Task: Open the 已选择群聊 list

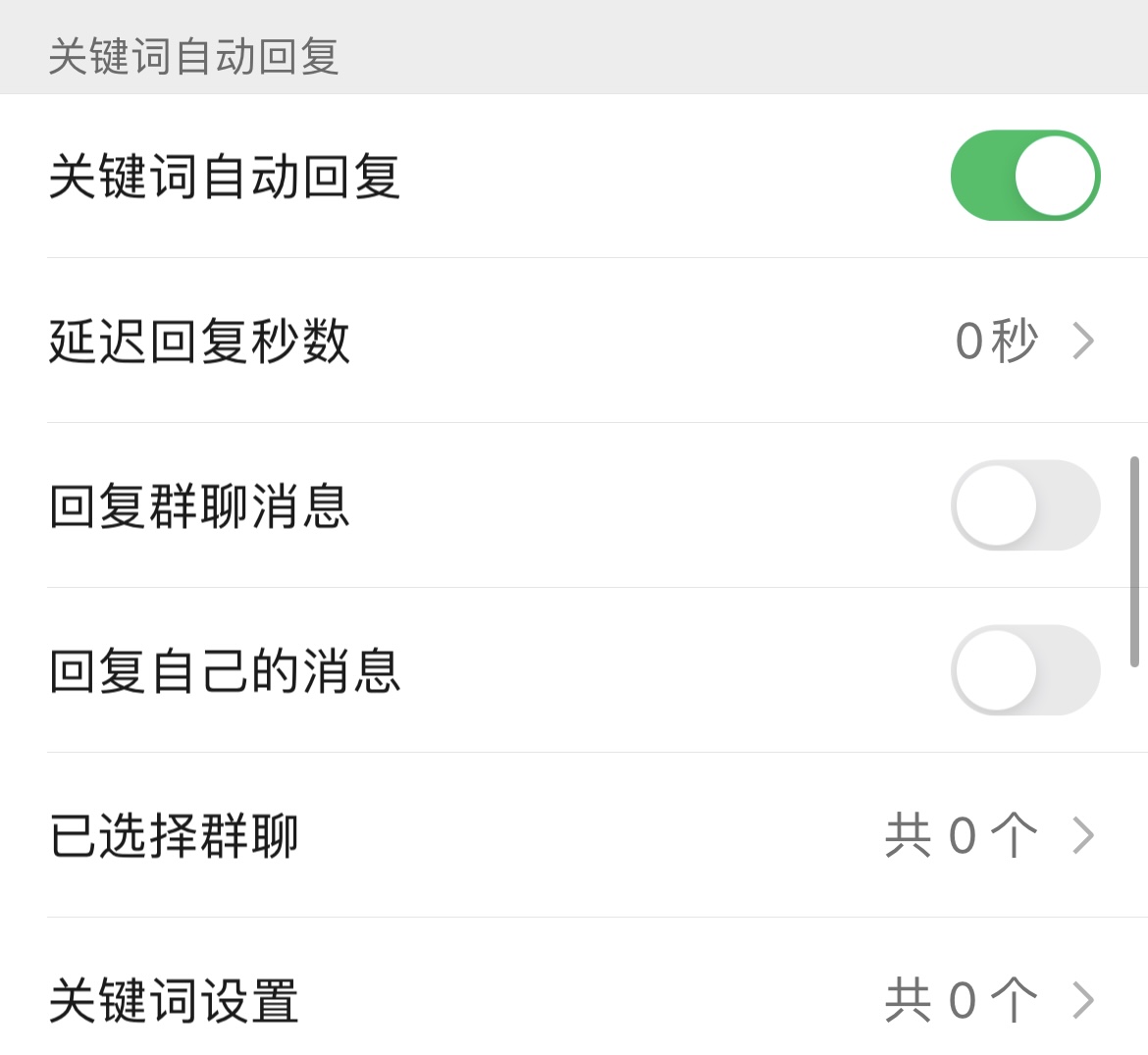Action: 174,836
